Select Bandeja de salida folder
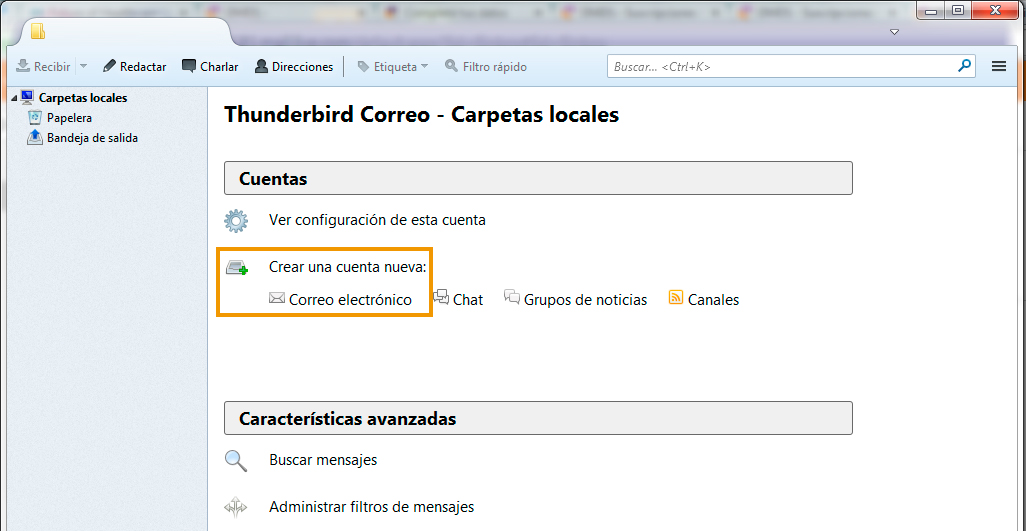 pos(92,138)
